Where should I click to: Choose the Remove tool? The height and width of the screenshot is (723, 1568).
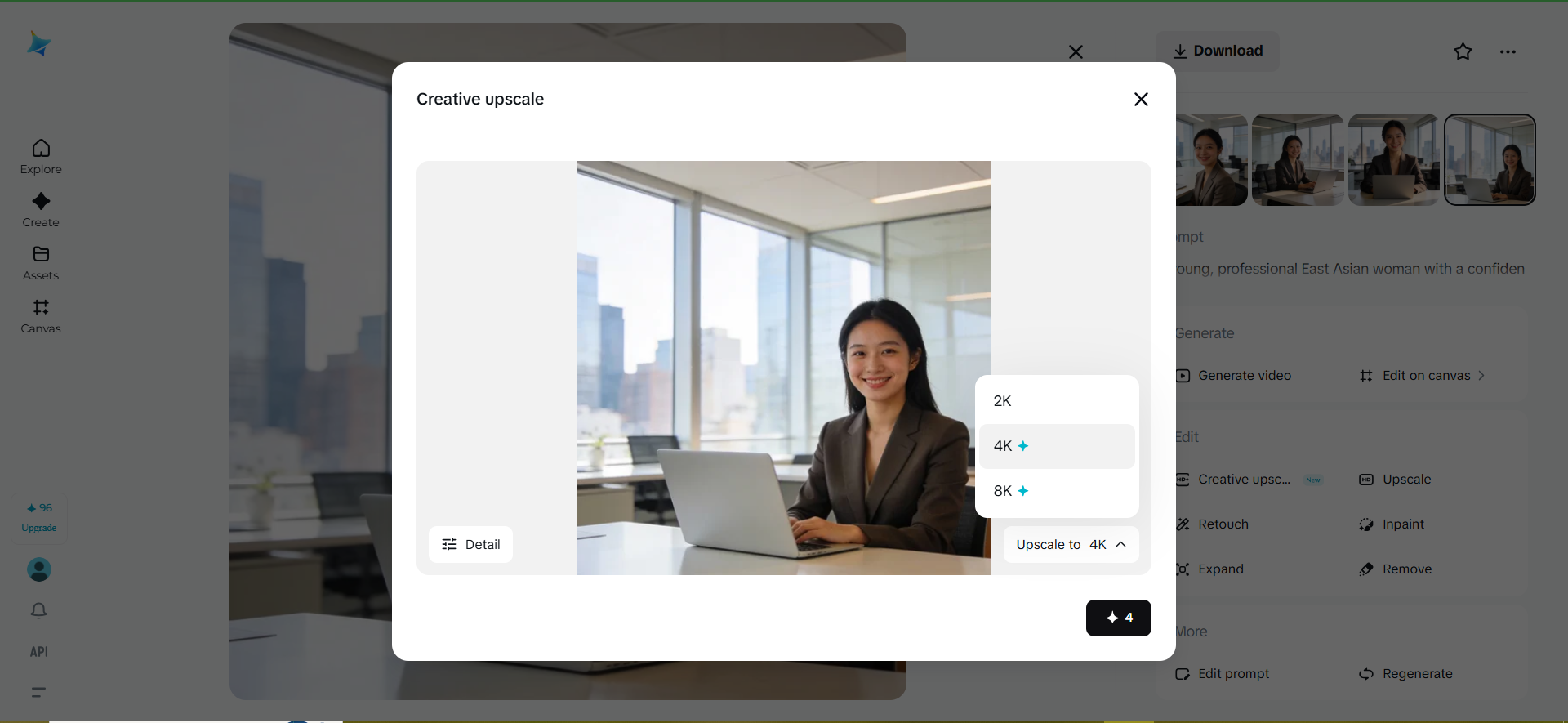[1395, 569]
